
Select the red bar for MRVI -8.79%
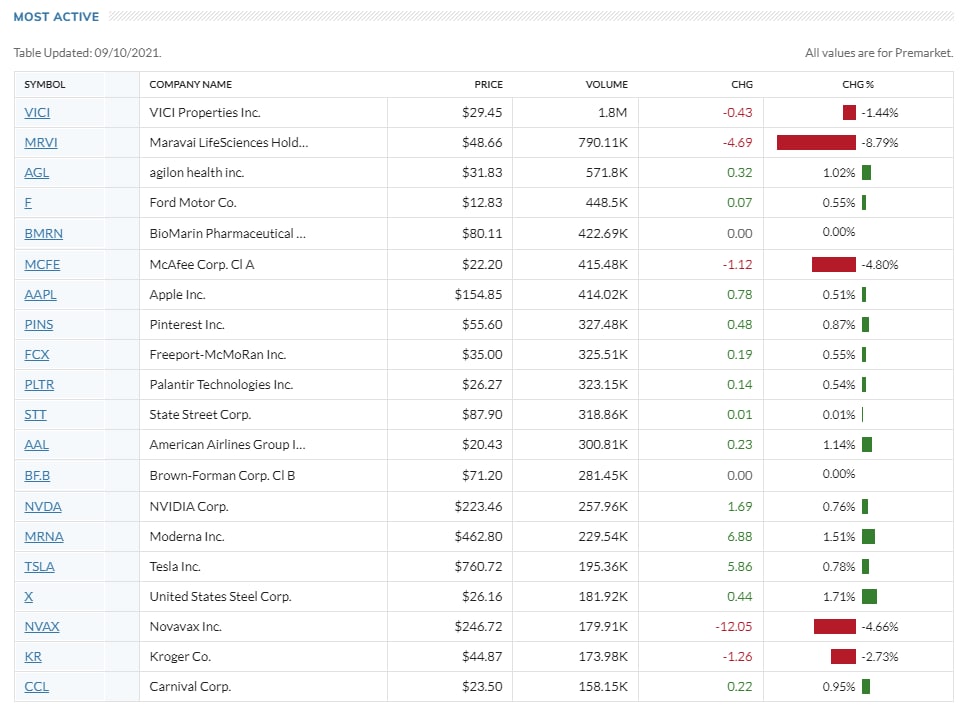pyautogui.click(x=816, y=143)
